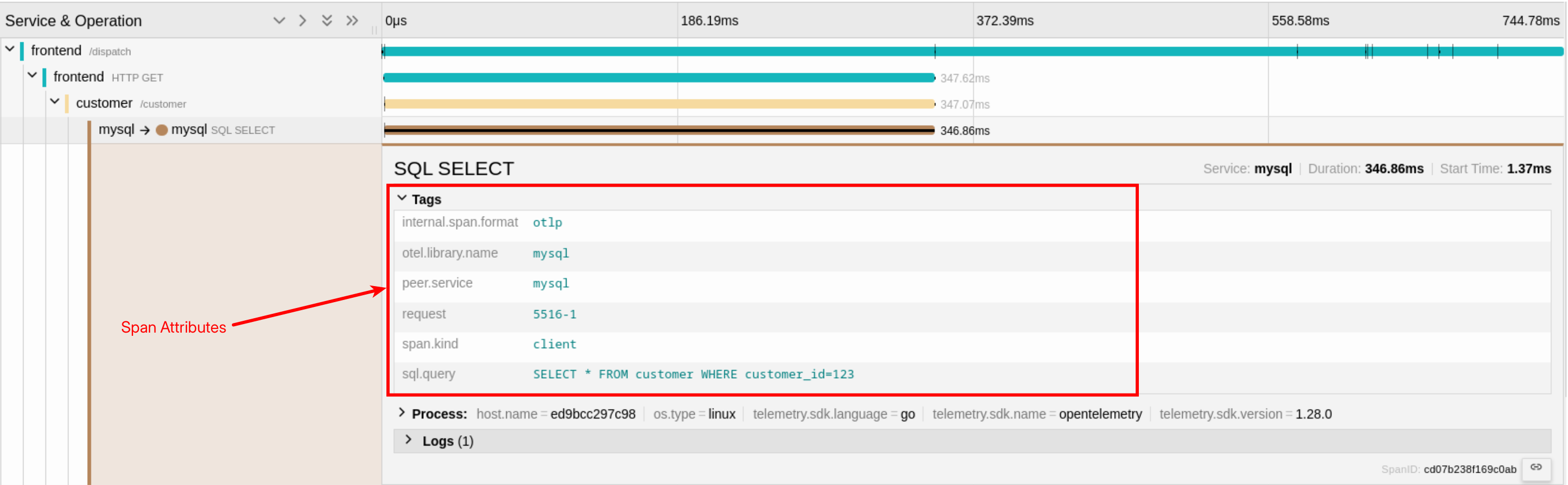Expand the Logs (1) section
This screenshot has width=1568, height=485.
coord(408,440)
